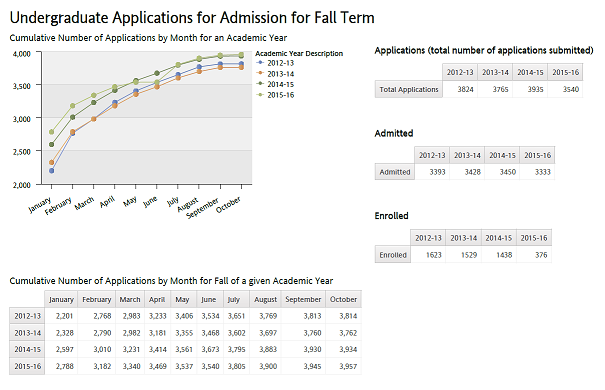Screen dimensions: 605x390
Task: Click the Total Applications row header
Action: (409, 89)
